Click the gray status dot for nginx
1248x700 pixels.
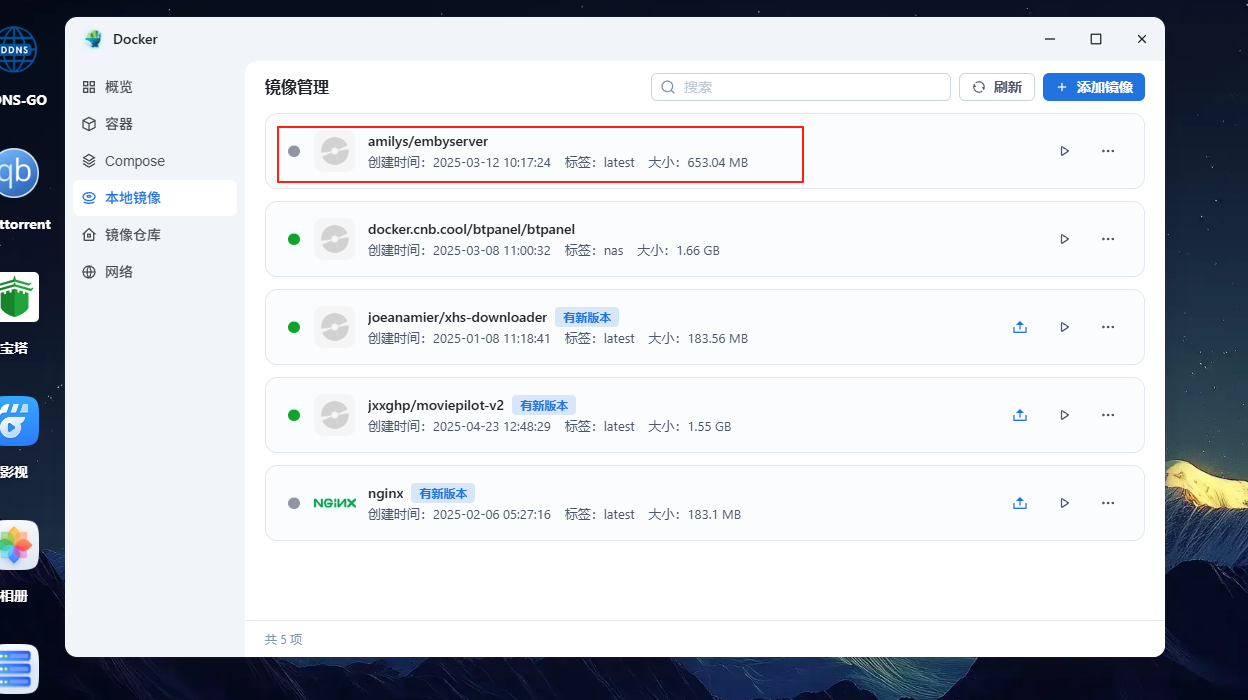tap(294, 503)
